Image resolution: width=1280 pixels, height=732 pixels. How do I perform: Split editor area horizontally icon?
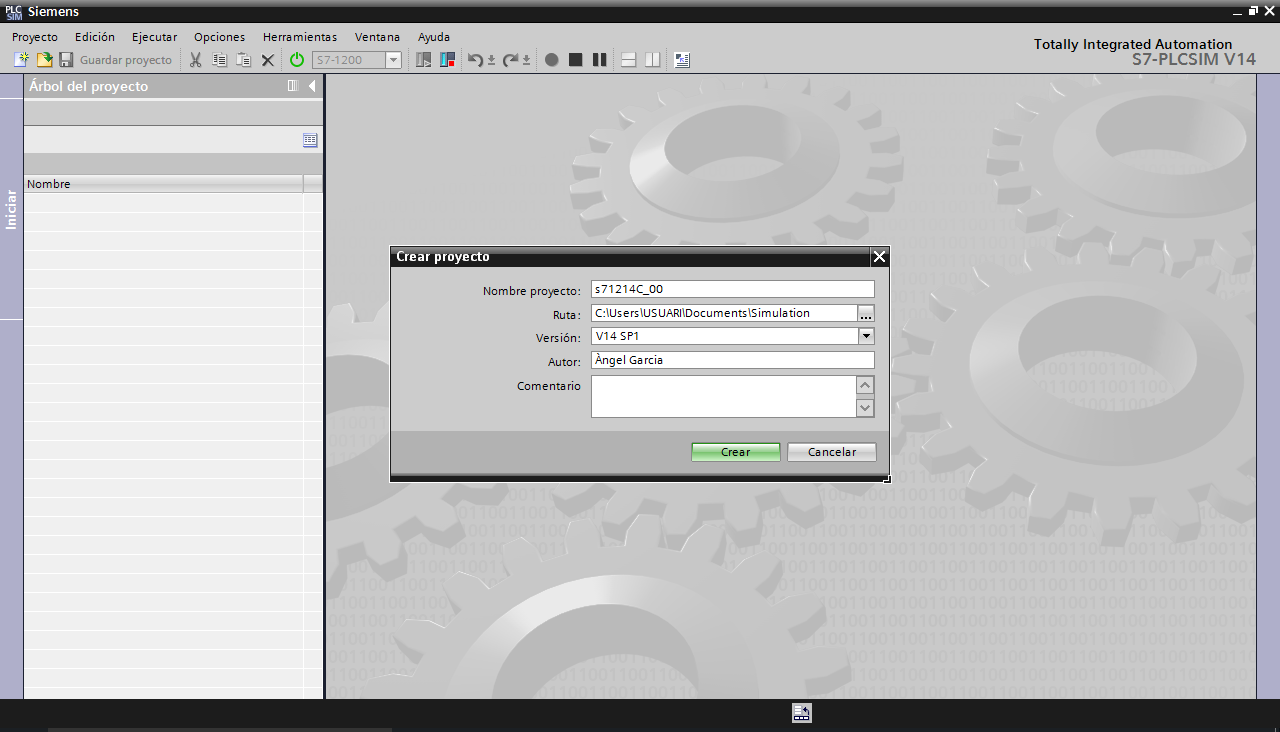click(629, 60)
